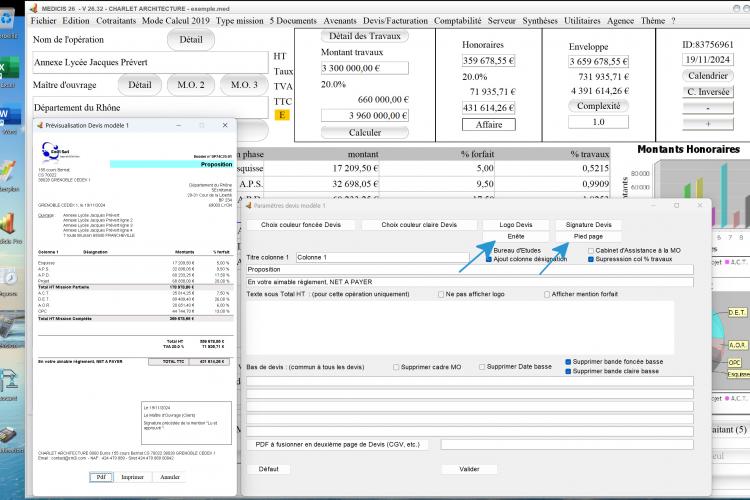
Task: Click the date field 19/11/2024
Action: 707,59
